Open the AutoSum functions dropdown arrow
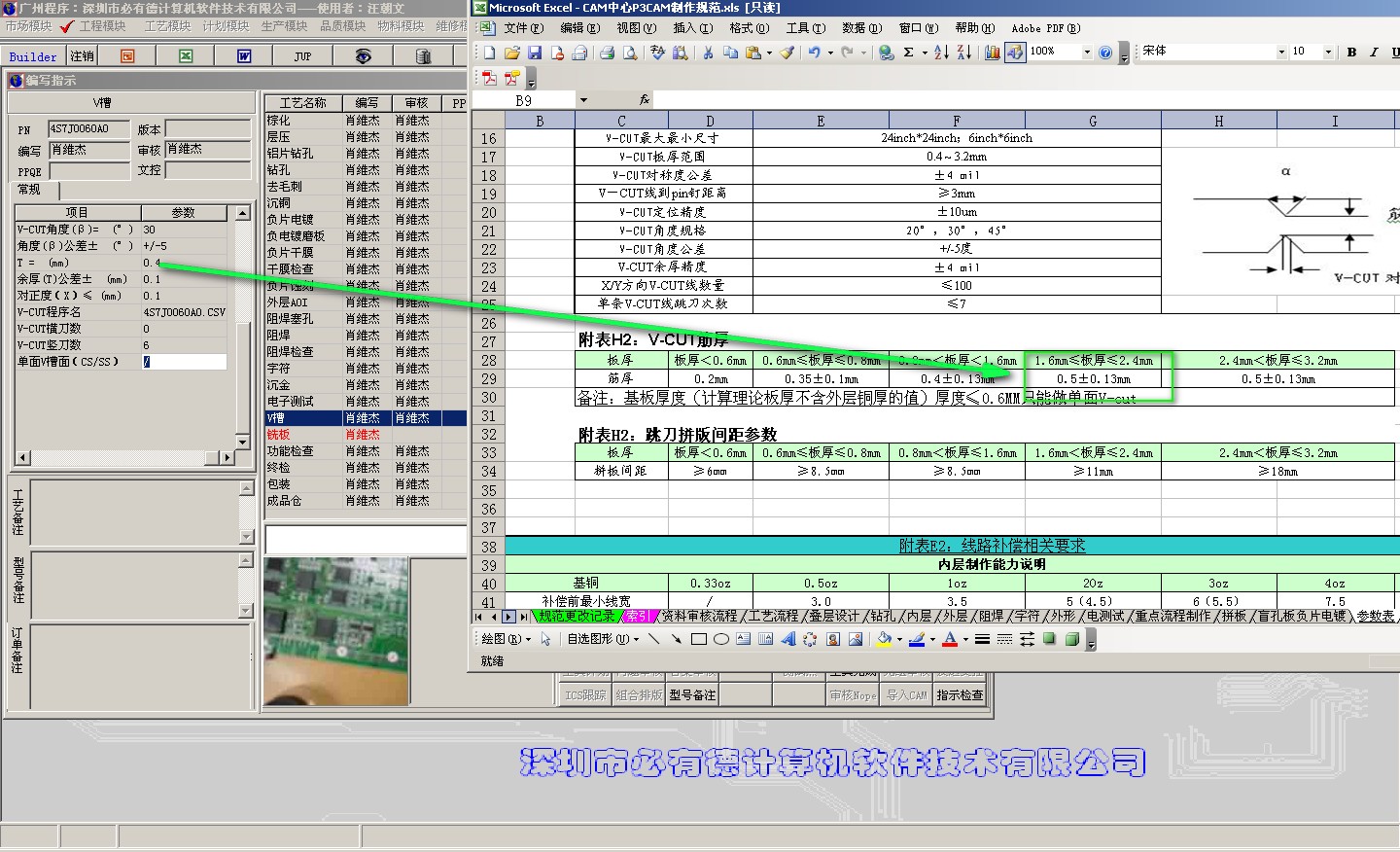Viewport: 1400px width, 852px height. (924, 53)
